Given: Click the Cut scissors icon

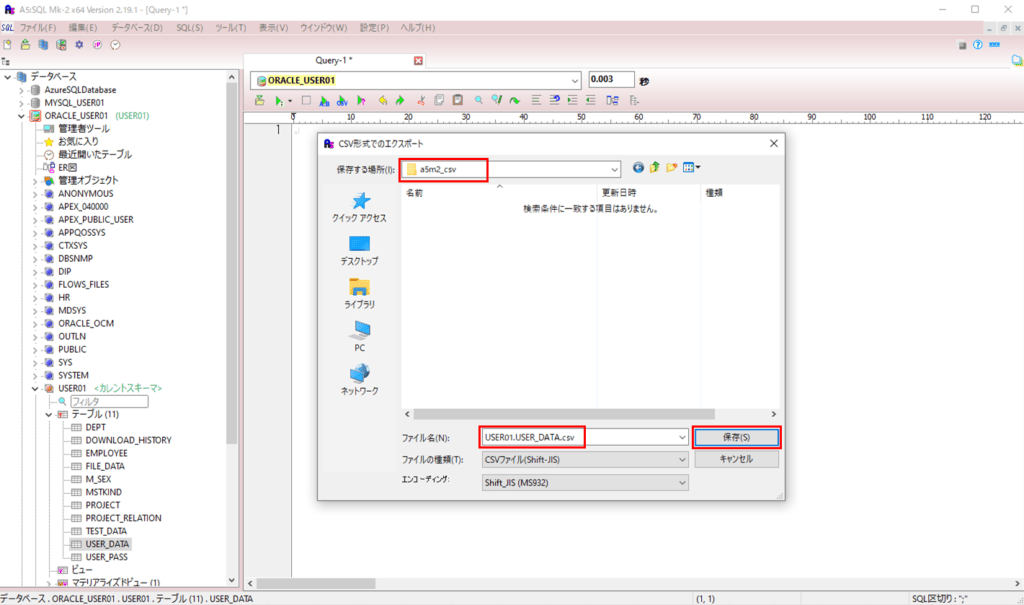Looking at the screenshot, I should tap(420, 100).
